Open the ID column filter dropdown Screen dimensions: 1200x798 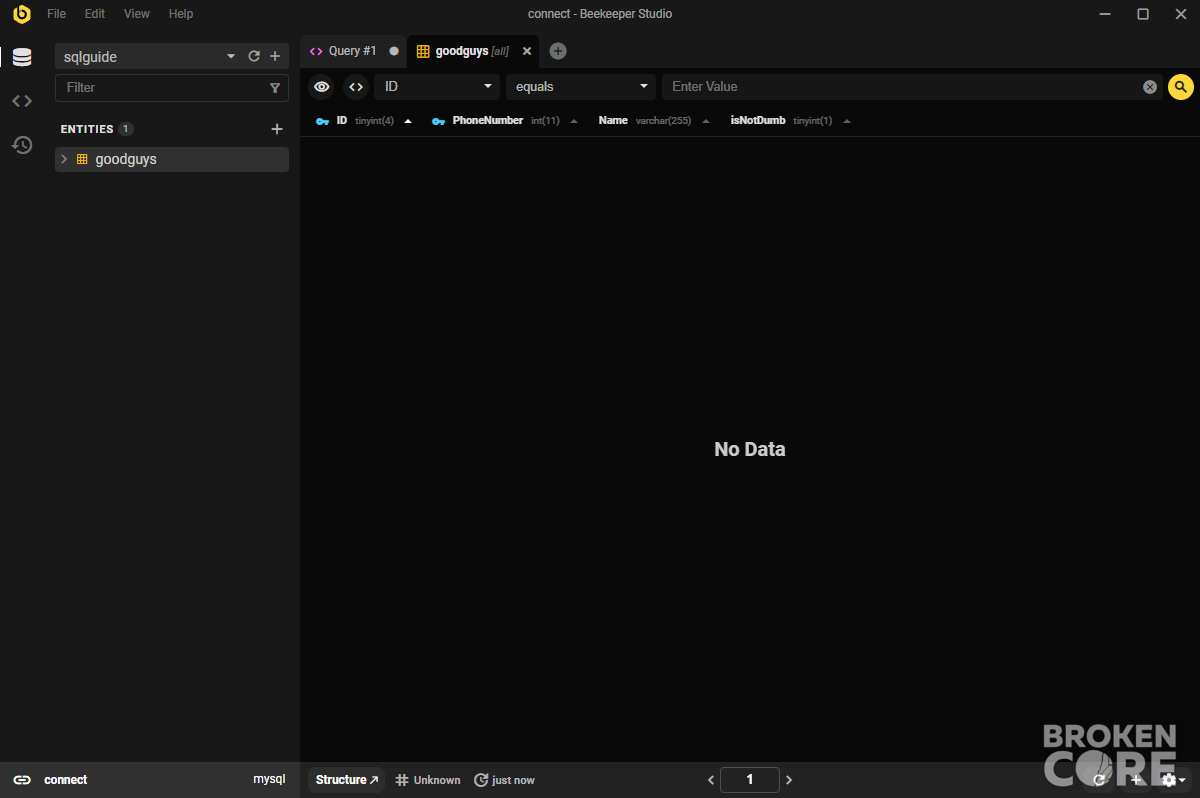pos(437,87)
